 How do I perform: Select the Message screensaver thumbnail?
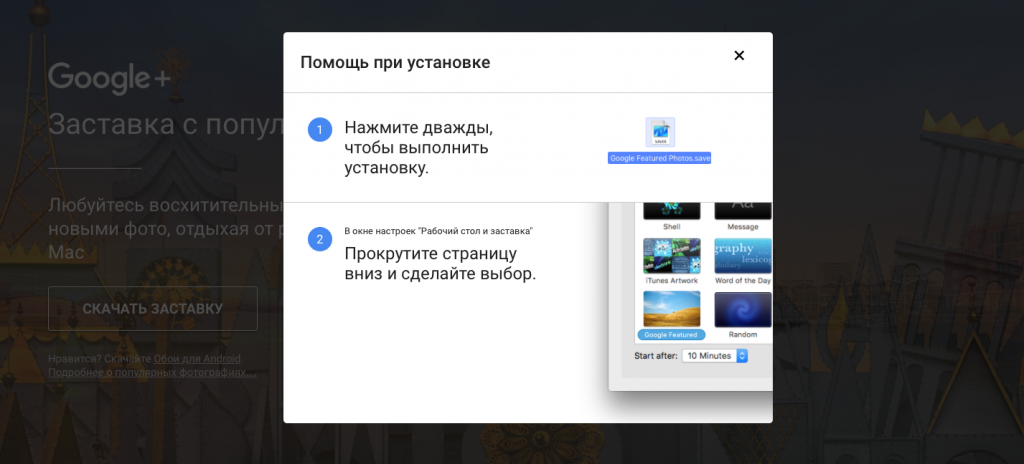[743, 210]
